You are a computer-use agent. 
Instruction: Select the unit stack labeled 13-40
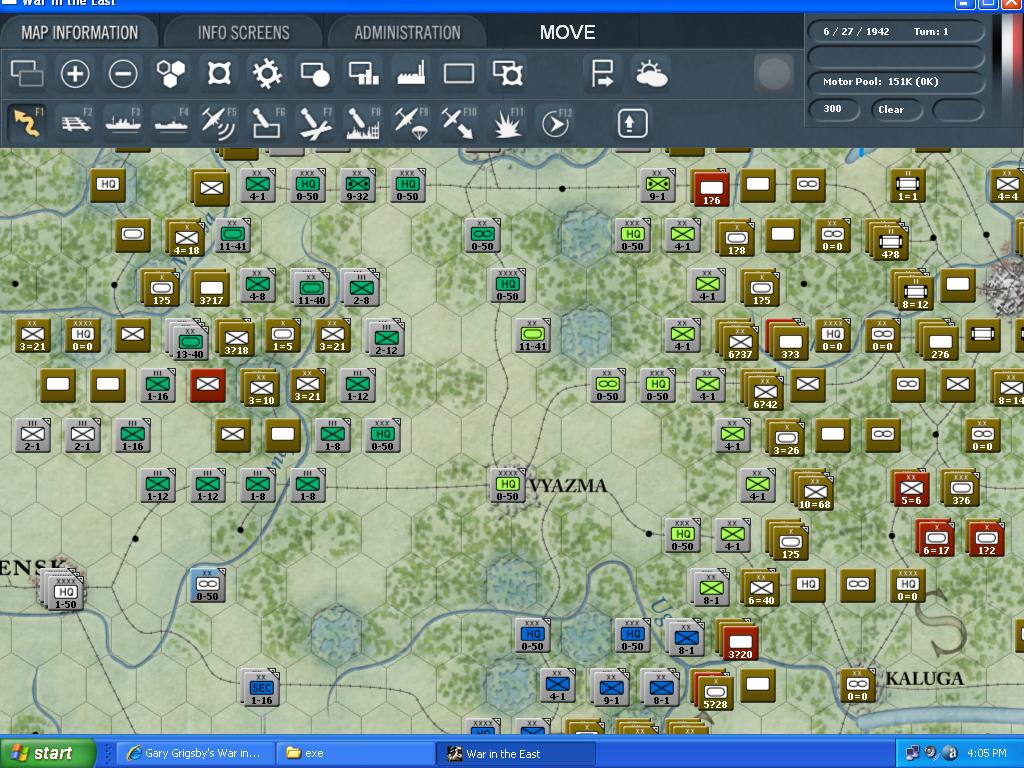[x=188, y=340]
